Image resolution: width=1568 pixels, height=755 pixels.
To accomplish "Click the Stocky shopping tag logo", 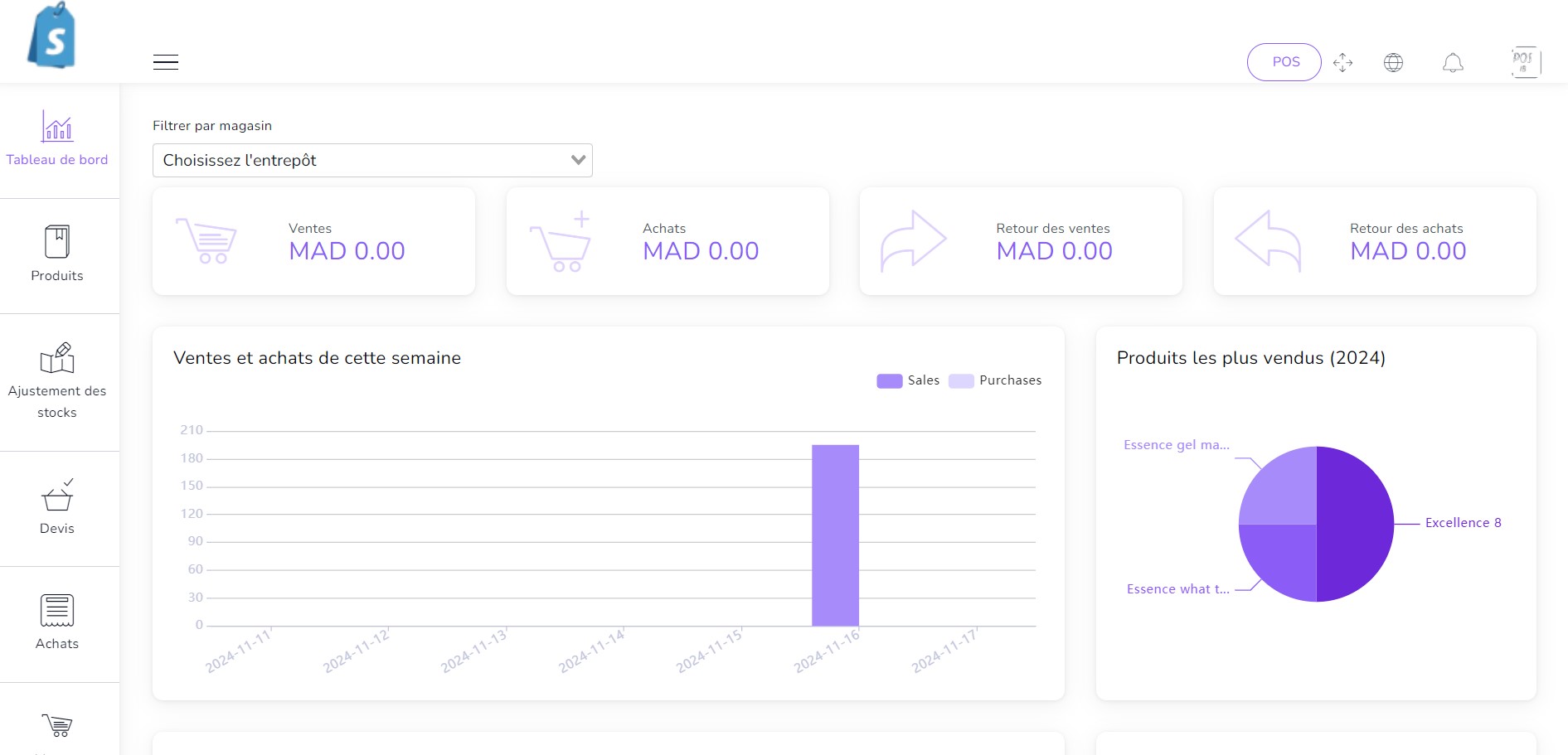I will point(51,35).
